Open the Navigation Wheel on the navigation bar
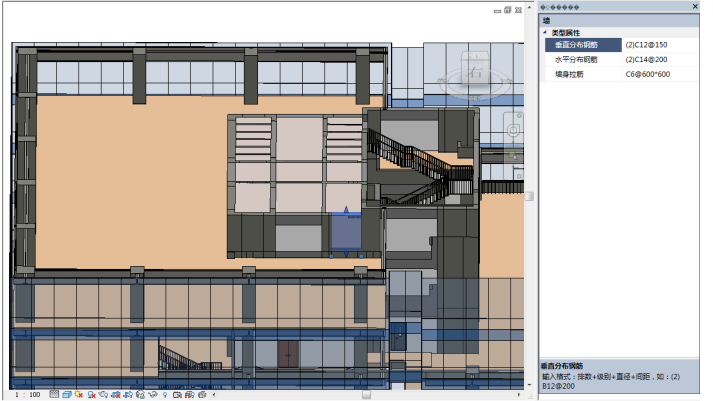This screenshot has width=713, height=401. click(x=513, y=130)
